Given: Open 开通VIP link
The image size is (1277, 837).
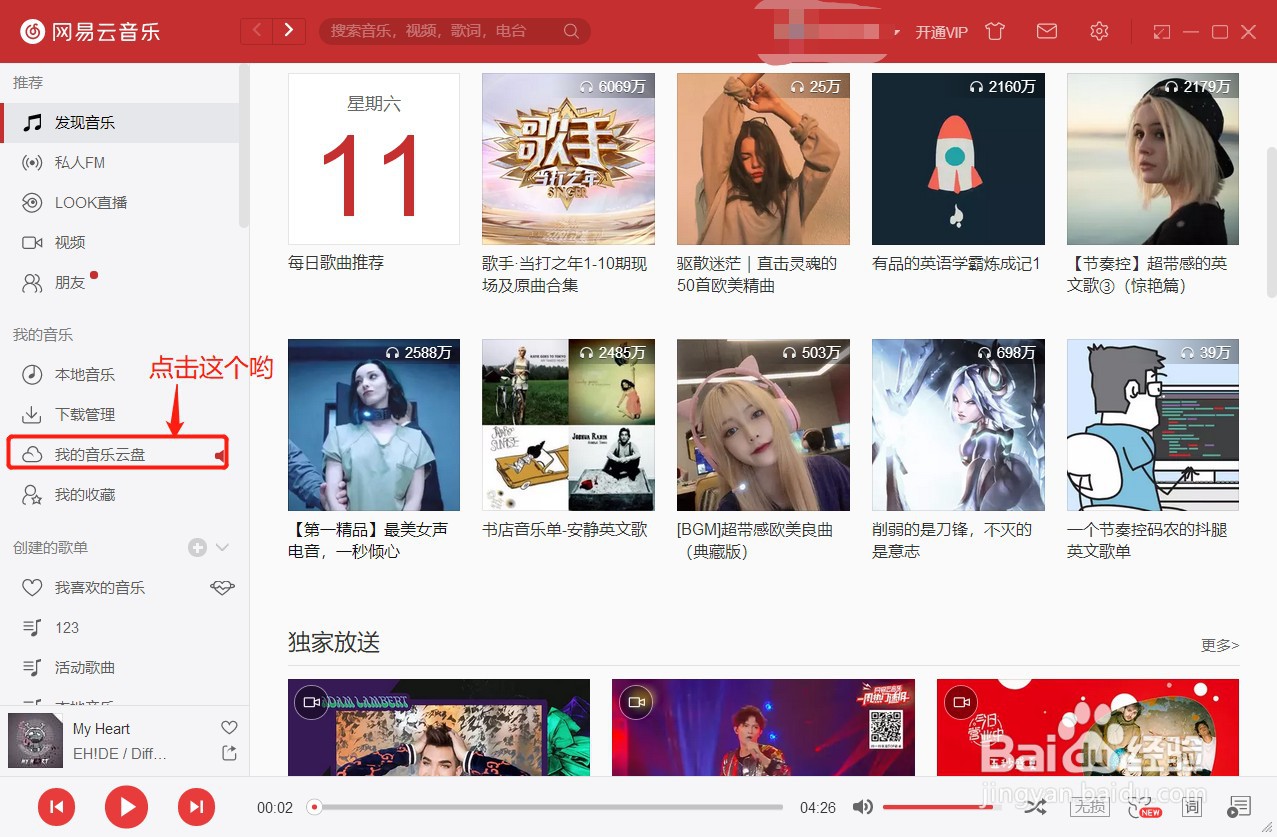Looking at the screenshot, I should [x=941, y=32].
